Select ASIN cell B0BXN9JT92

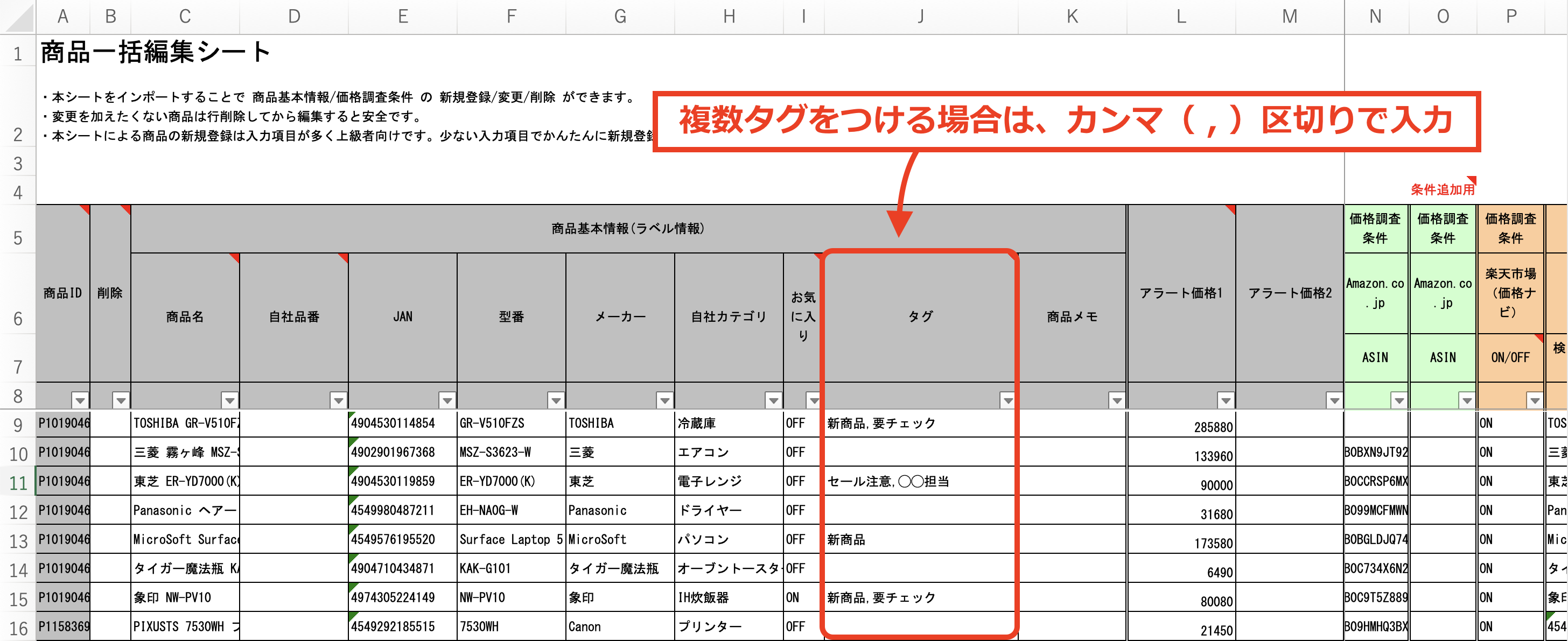1375,453
